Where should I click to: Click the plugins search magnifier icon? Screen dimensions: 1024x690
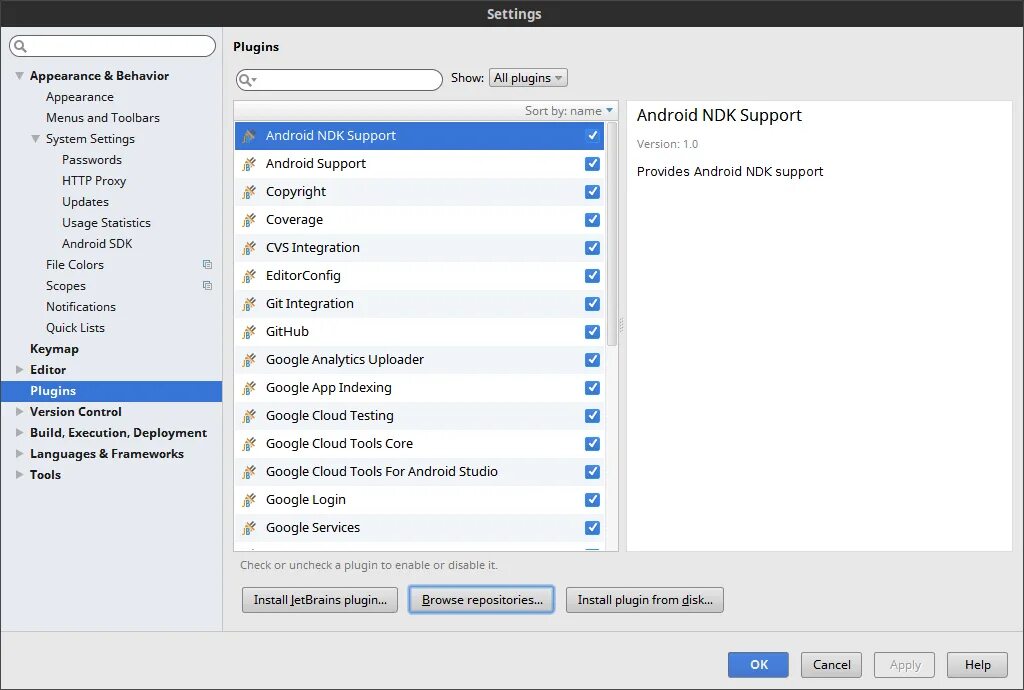tap(246, 80)
